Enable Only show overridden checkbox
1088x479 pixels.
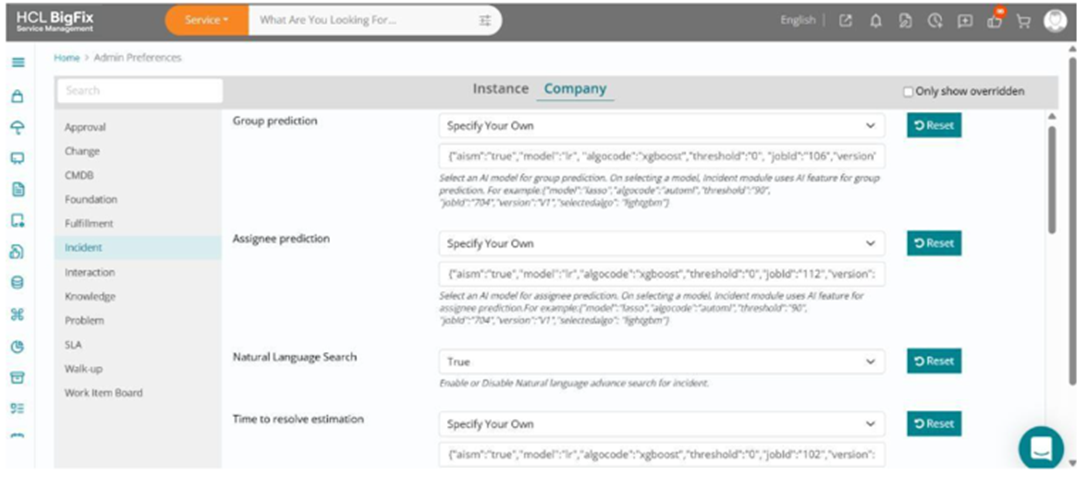[x=908, y=92]
